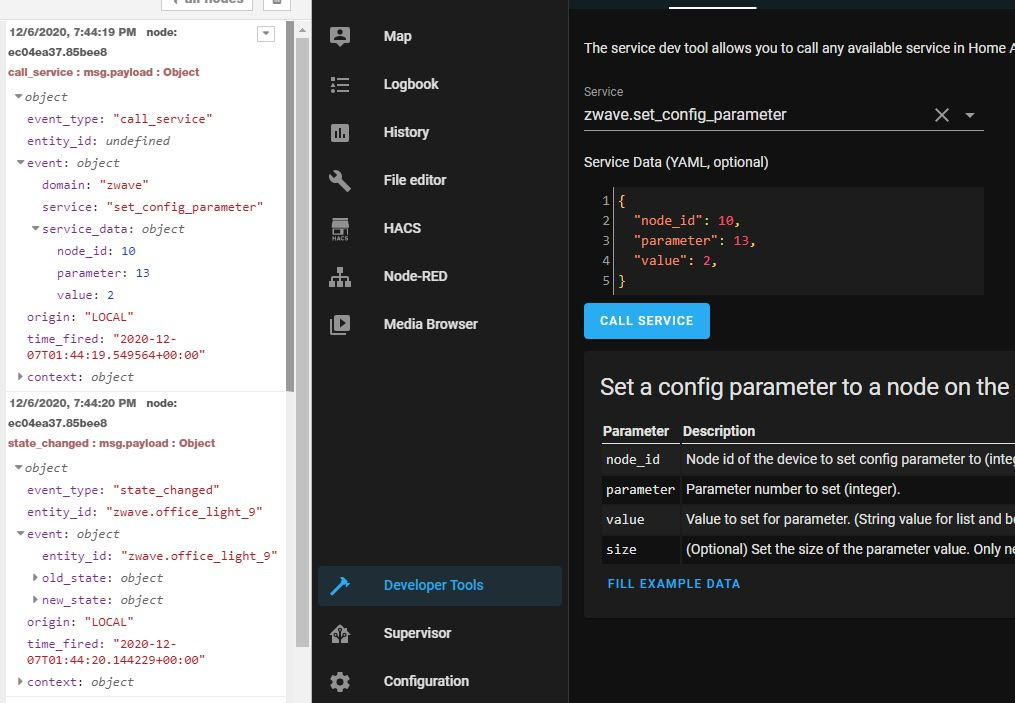
Task: Open the debug message options dropdown for 7:44:19 PM
Action: pyautogui.click(x=266, y=34)
